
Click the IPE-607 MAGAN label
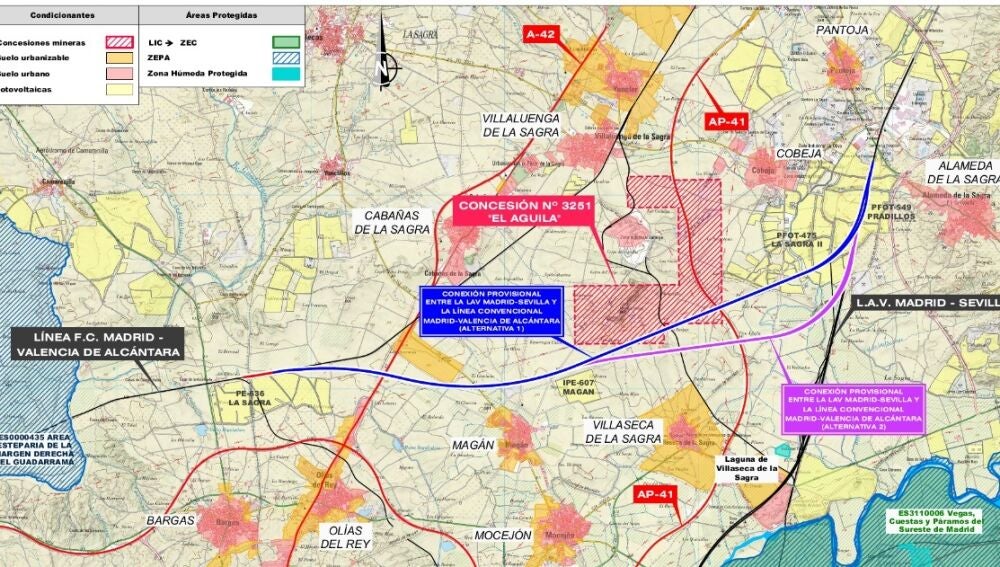click(x=578, y=387)
